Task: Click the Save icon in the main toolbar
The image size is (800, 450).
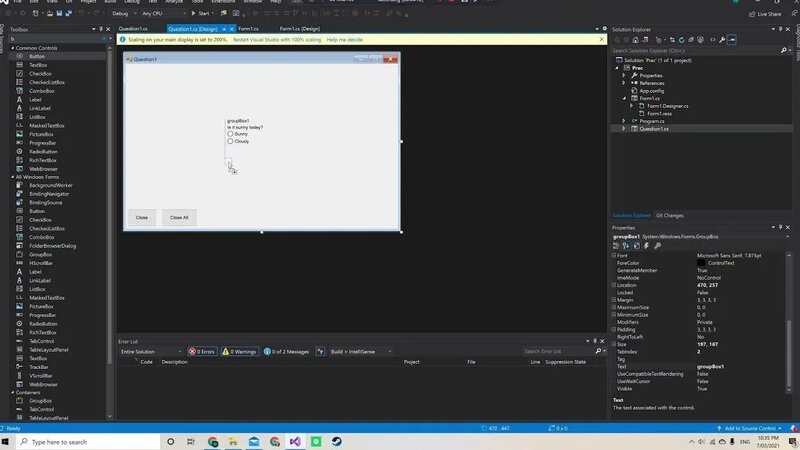Action: pos(59,13)
